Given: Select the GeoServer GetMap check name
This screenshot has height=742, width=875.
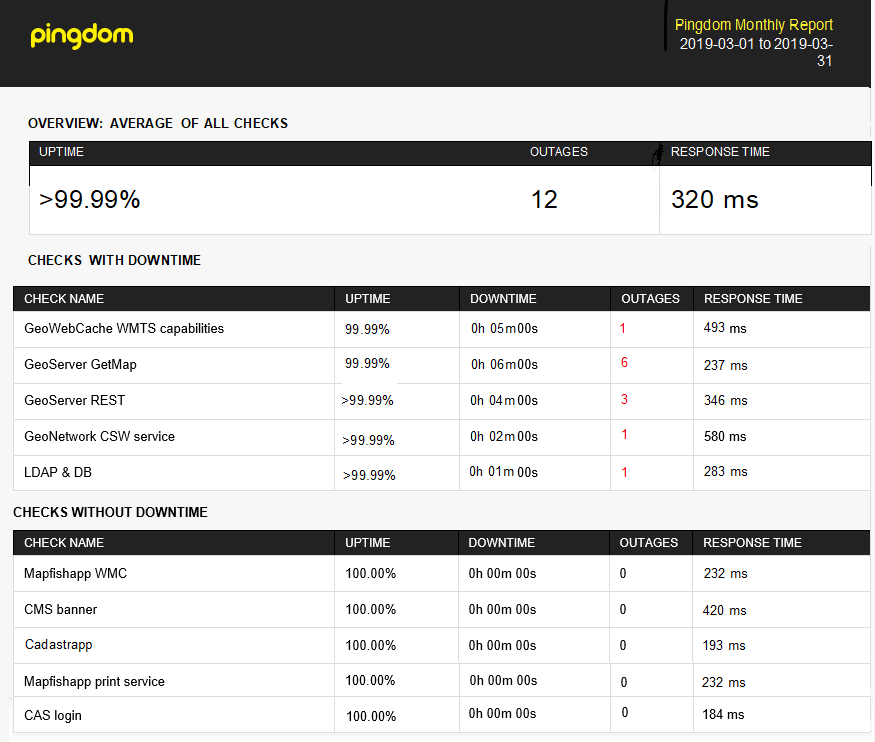Looking at the screenshot, I should coord(80,364).
